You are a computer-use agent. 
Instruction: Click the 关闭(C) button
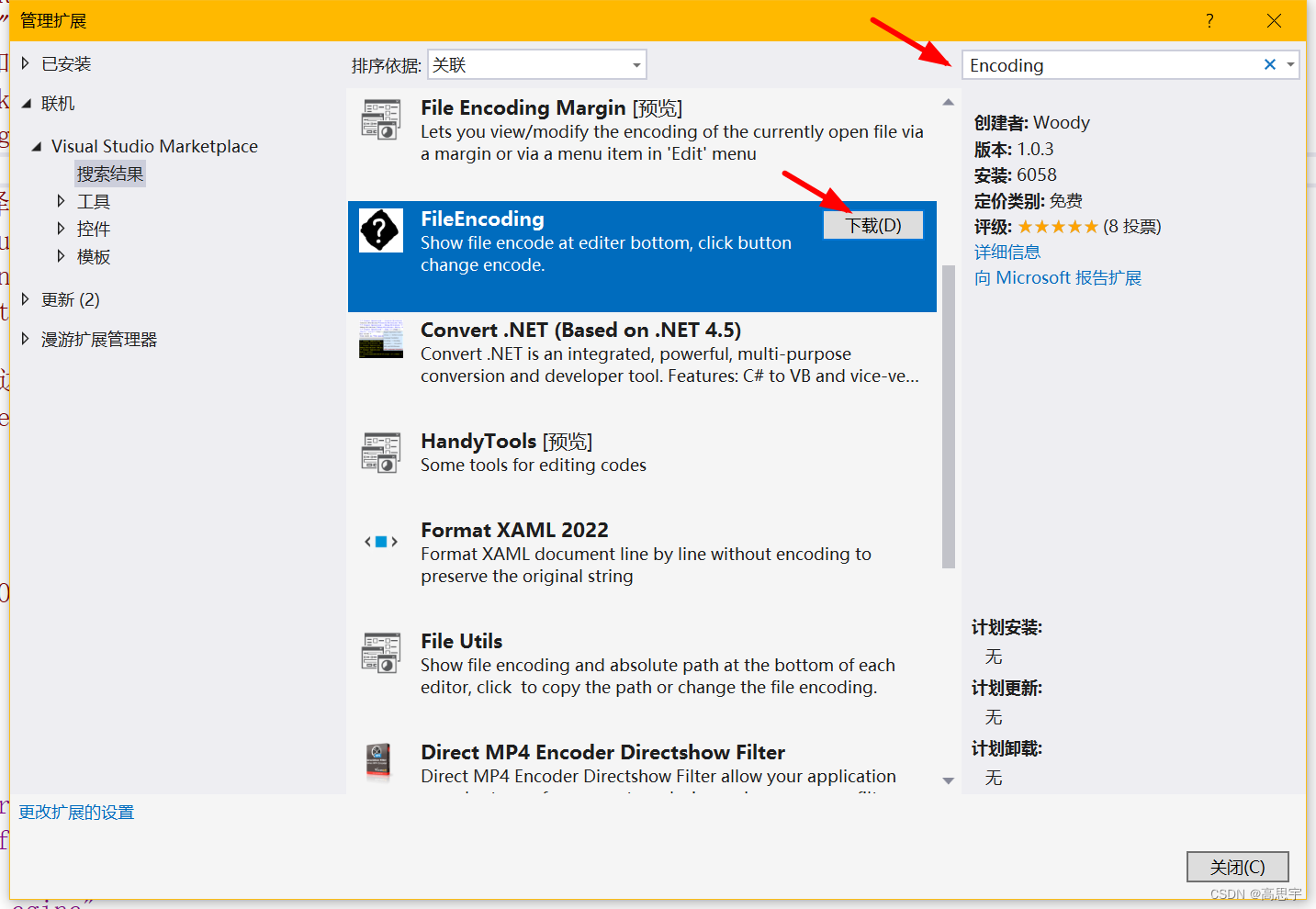(1237, 867)
